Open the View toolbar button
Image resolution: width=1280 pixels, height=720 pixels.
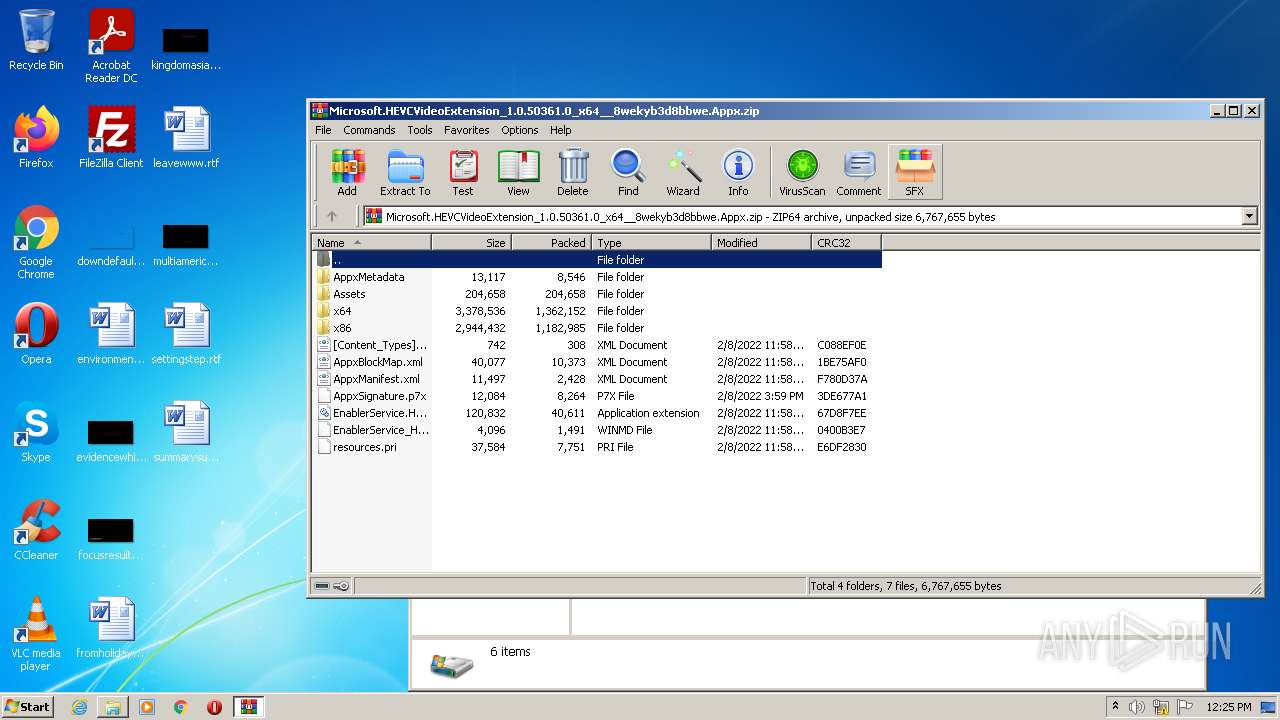pyautogui.click(x=518, y=172)
